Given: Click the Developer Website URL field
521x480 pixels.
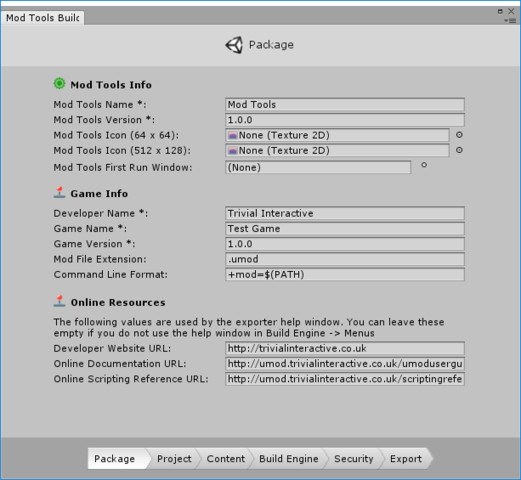Looking at the screenshot, I should coord(345,348).
